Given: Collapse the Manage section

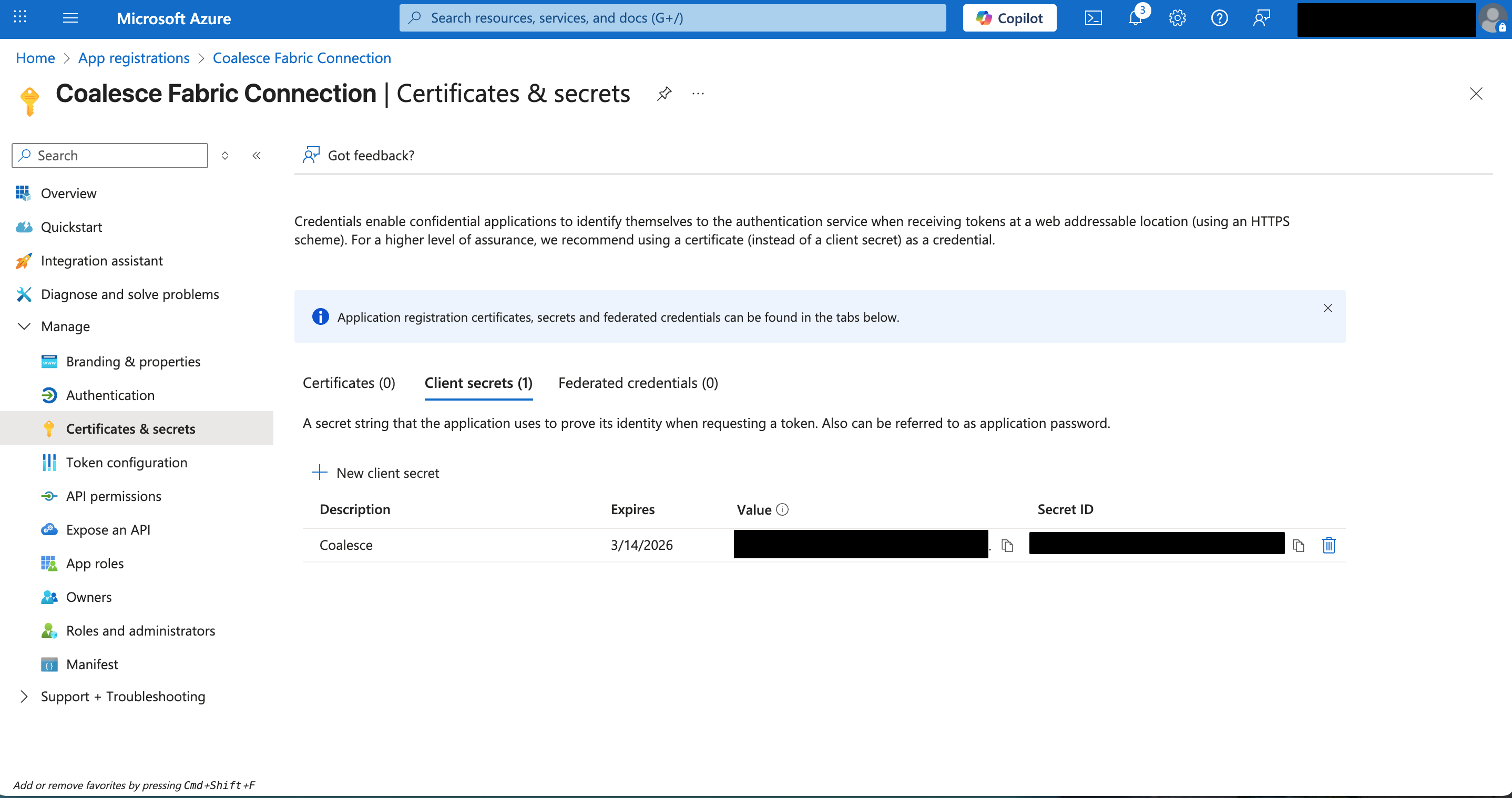Looking at the screenshot, I should click(x=24, y=326).
